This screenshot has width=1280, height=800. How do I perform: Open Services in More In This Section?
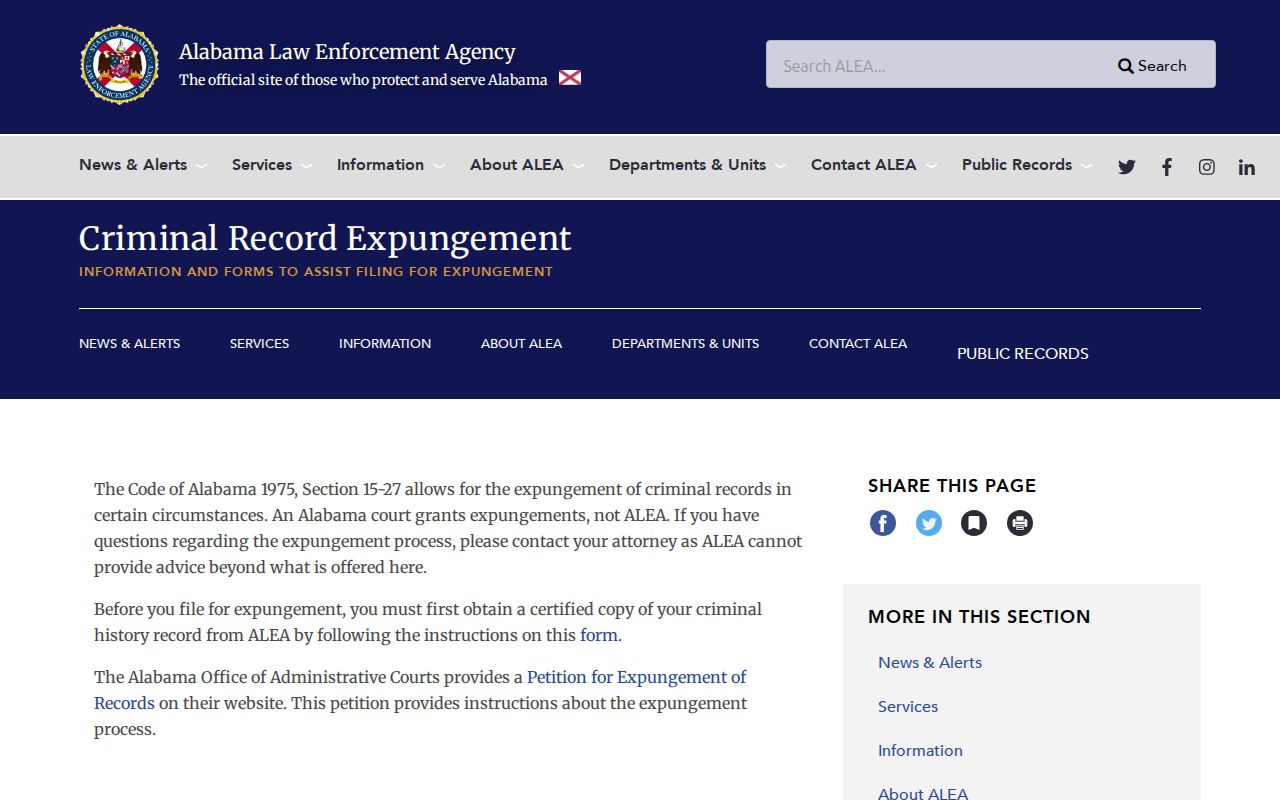click(908, 706)
